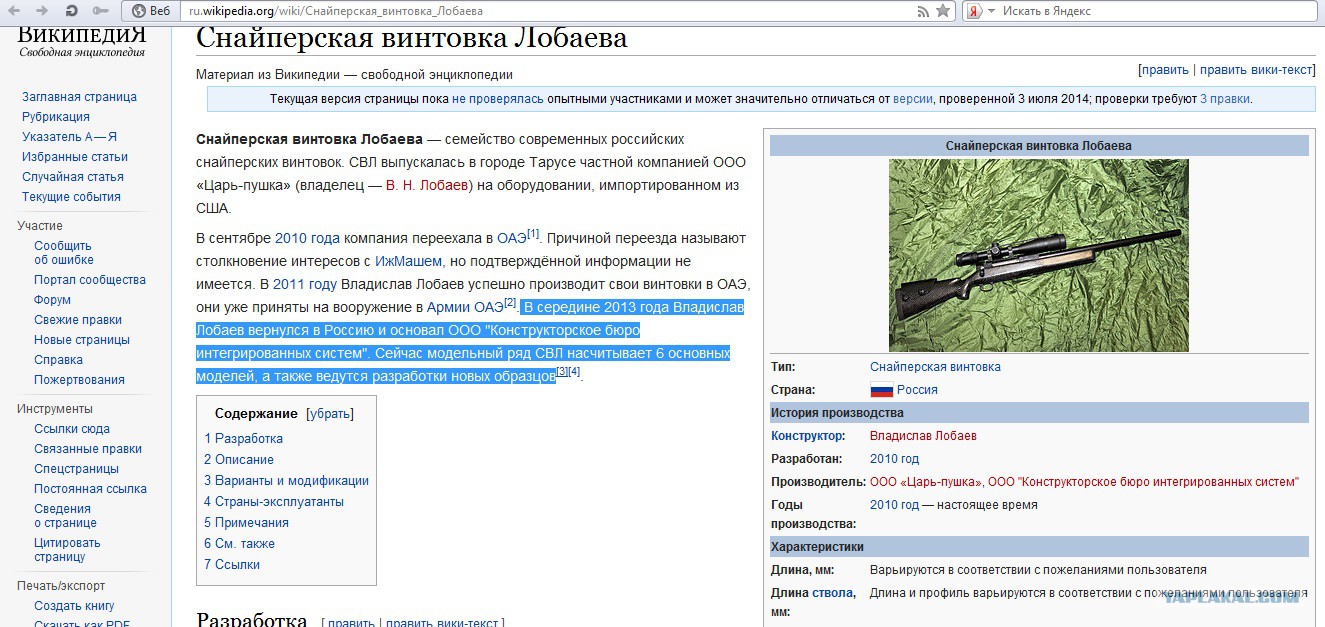
Task: Open search engine dropdown arrow
Action: coord(991,11)
